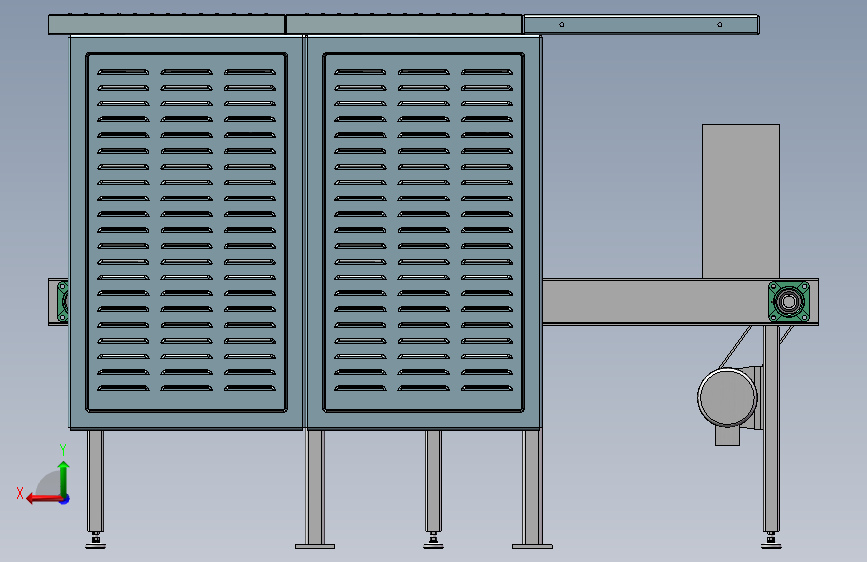Select the tall grey box above the conveyor beam

click(x=741, y=201)
